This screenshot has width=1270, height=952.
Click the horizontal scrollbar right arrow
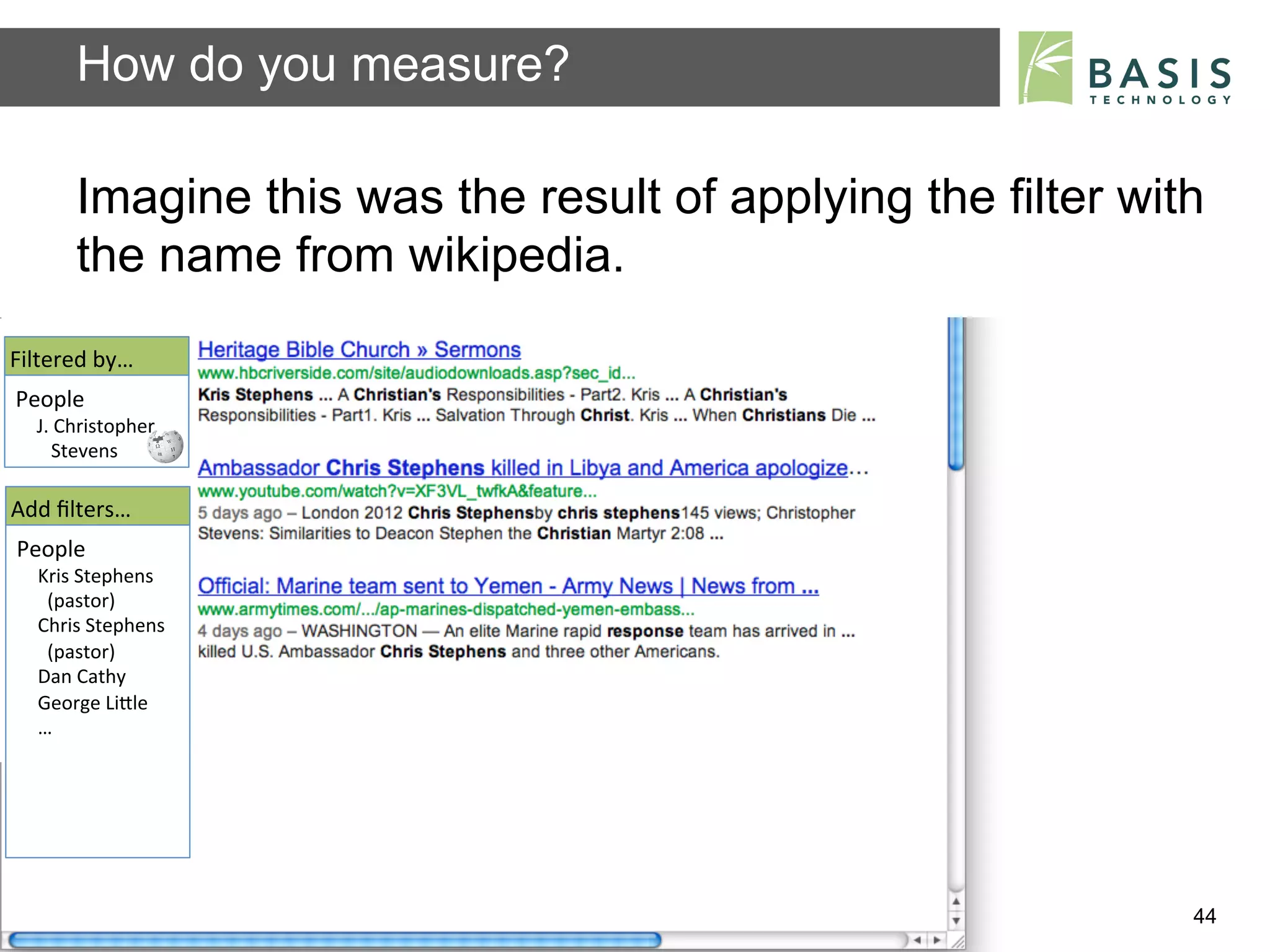pyautogui.click(x=937, y=940)
